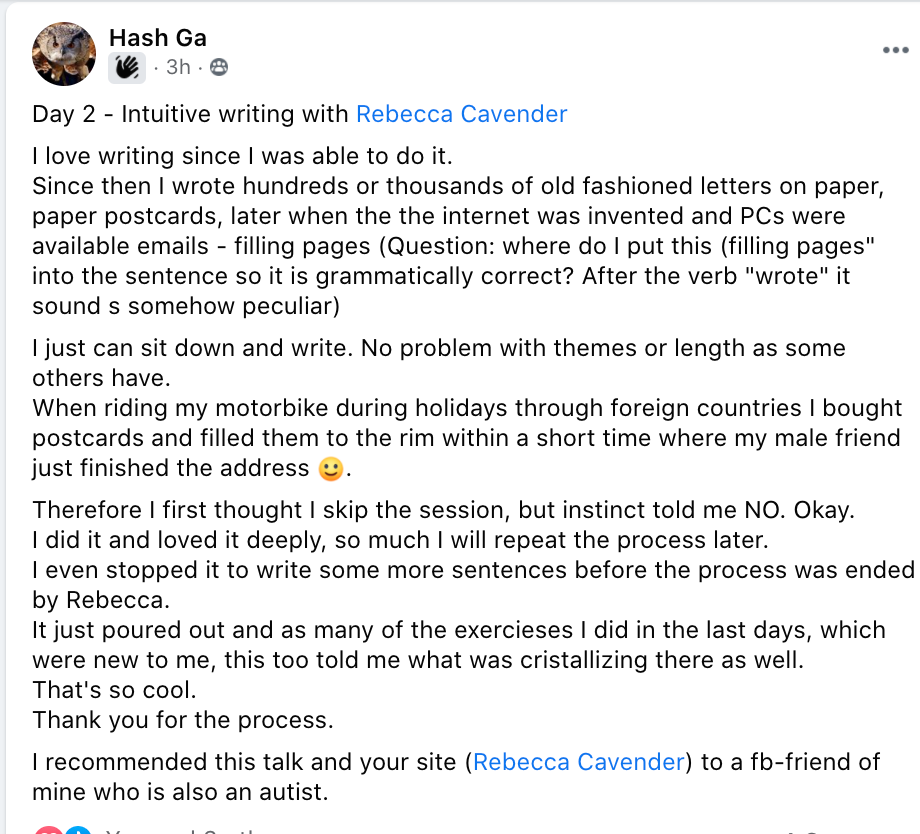
Task: Click the Hash Ga author name
Action: coord(158,38)
